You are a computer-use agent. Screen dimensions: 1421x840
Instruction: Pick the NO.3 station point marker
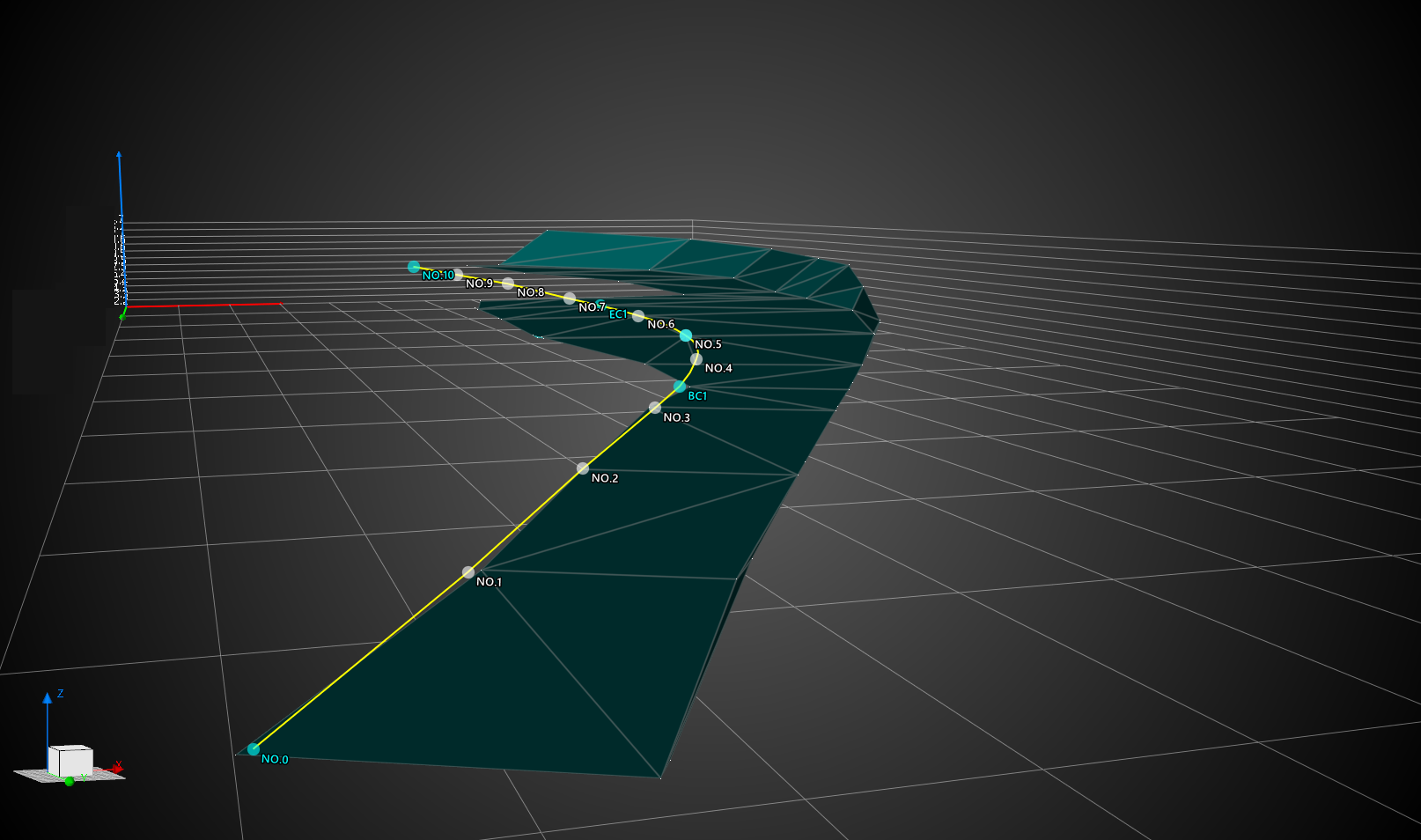(655, 408)
